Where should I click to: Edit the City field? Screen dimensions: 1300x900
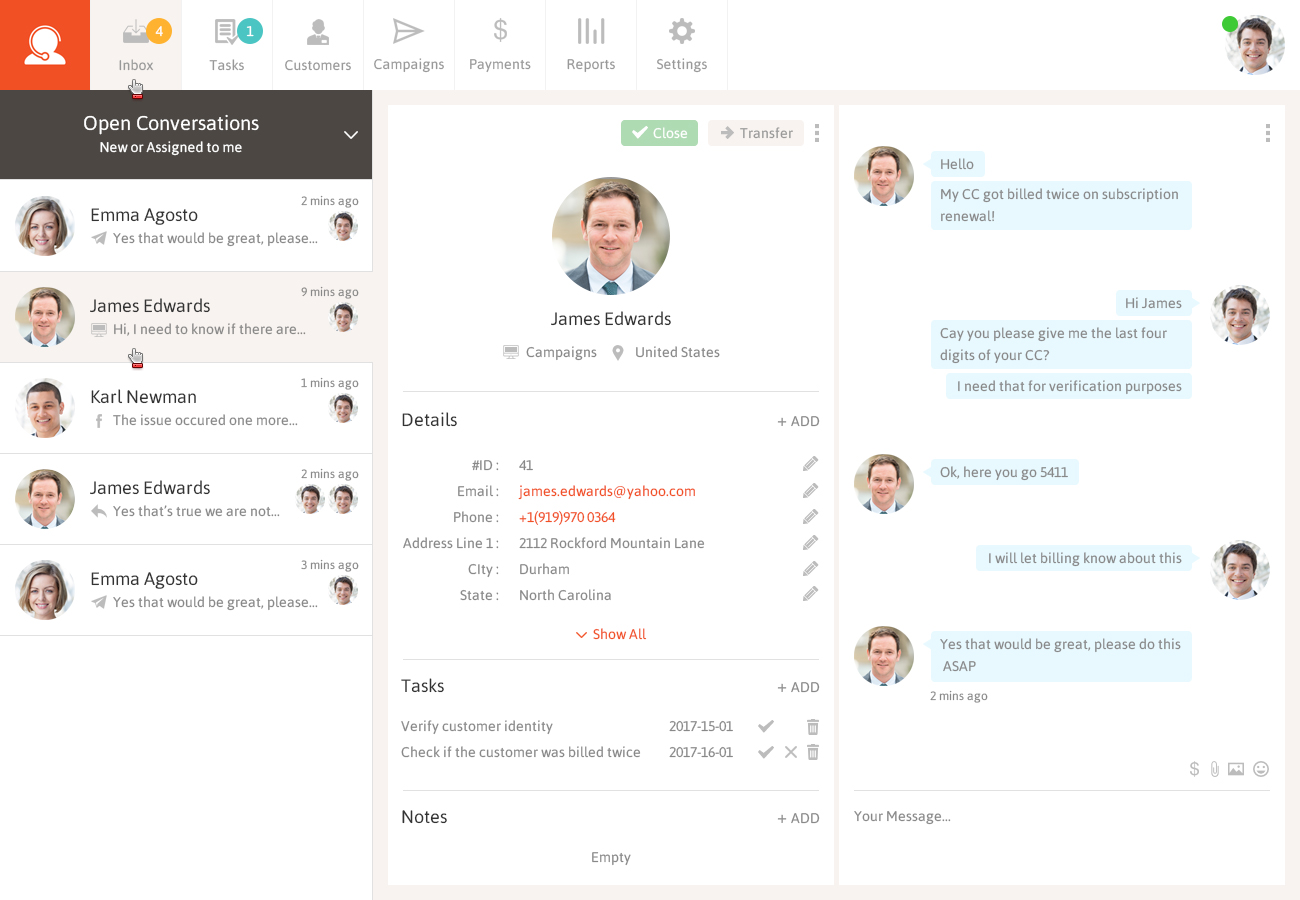[810, 568]
